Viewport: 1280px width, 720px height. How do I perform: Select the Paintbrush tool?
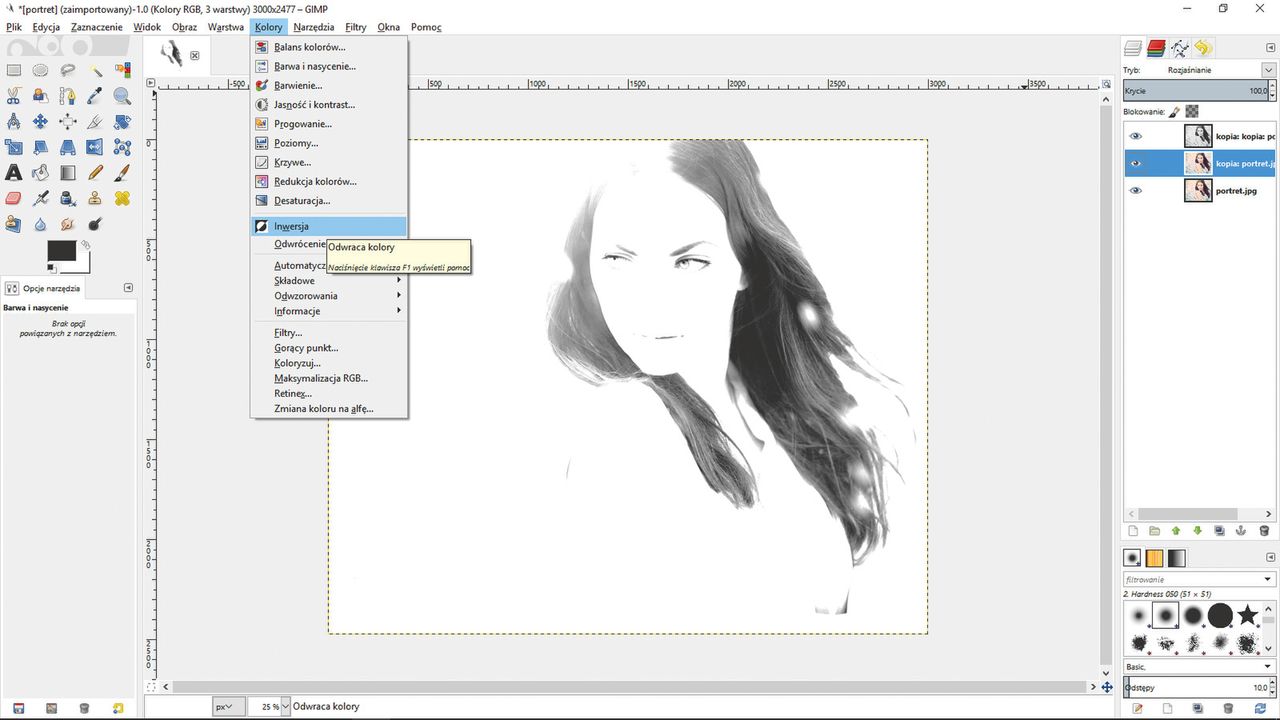click(x=122, y=174)
